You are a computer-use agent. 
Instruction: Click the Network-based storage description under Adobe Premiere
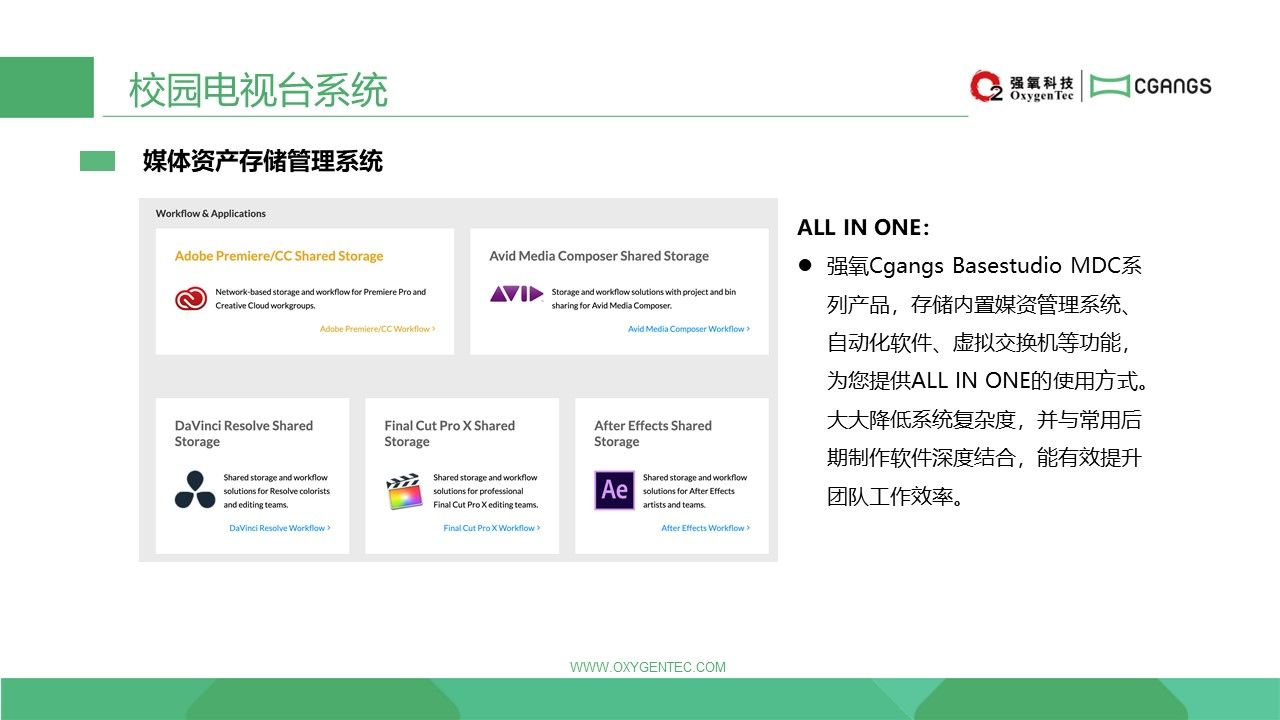tap(321, 298)
